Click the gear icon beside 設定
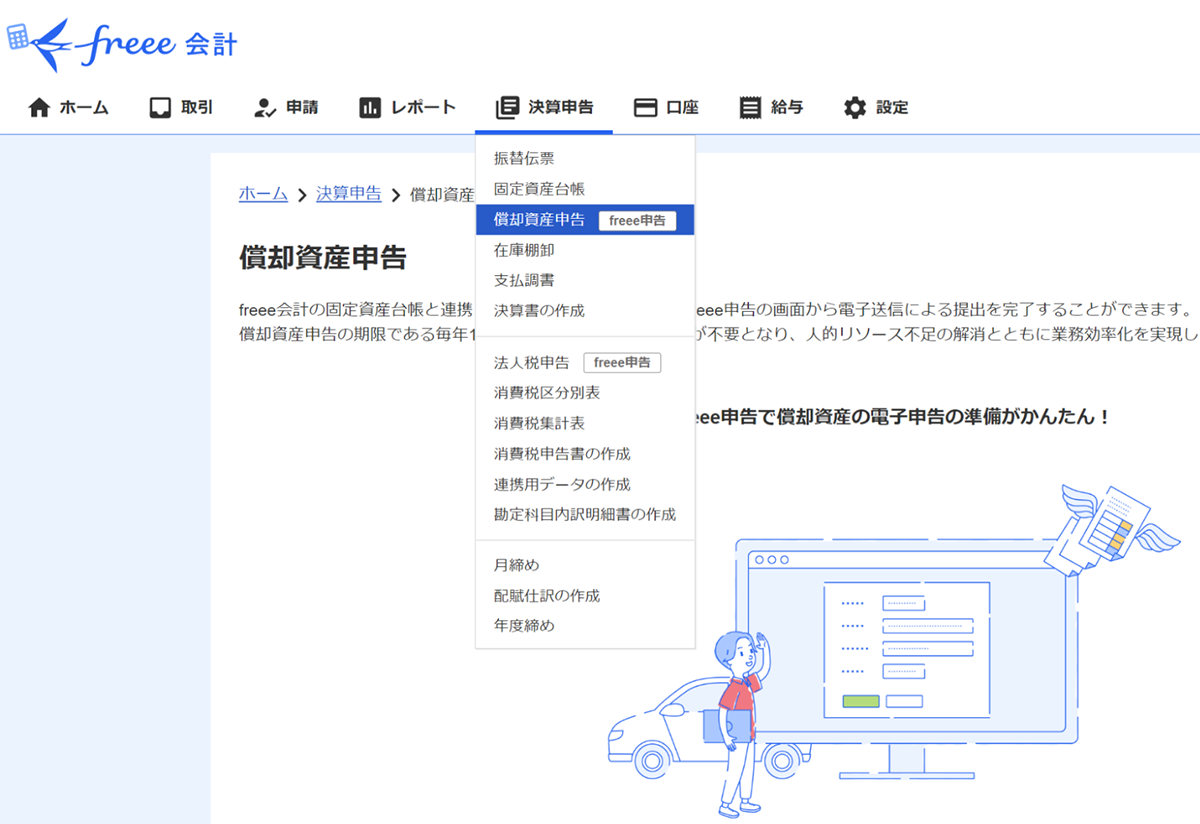The image size is (1200, 824). (854, 108)
